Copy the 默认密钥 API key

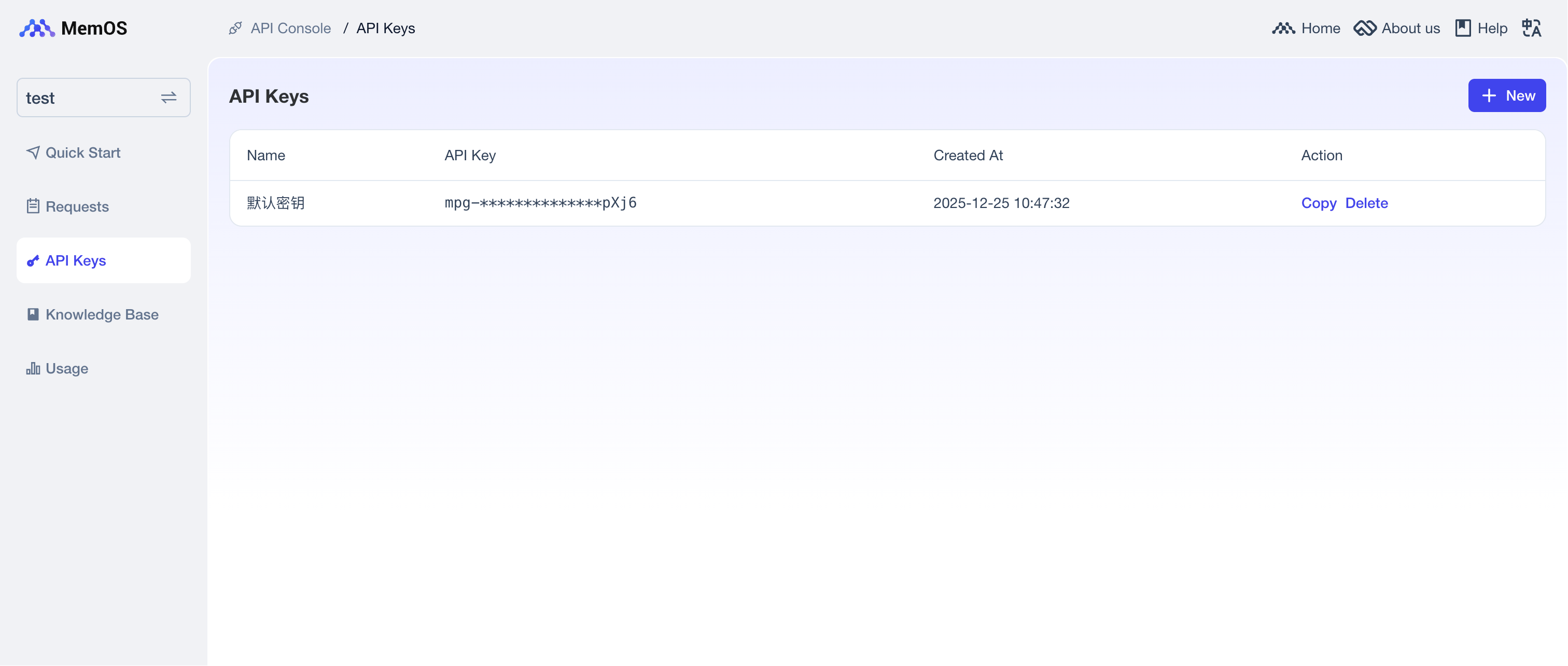point(1319,203)
